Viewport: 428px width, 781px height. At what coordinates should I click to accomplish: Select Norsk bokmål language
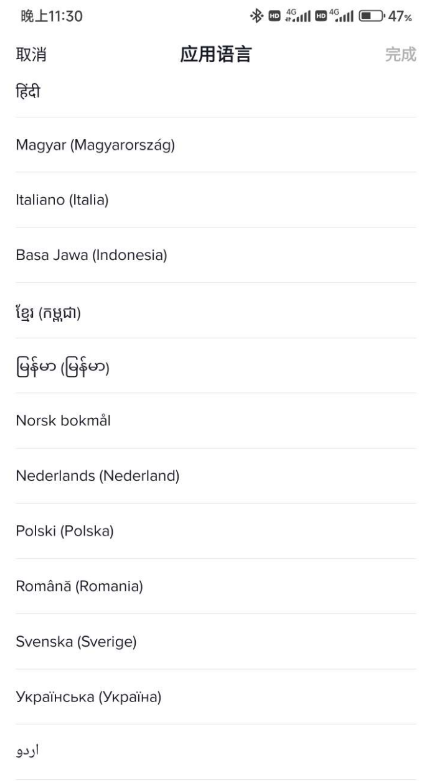click(x=216, y=420)
